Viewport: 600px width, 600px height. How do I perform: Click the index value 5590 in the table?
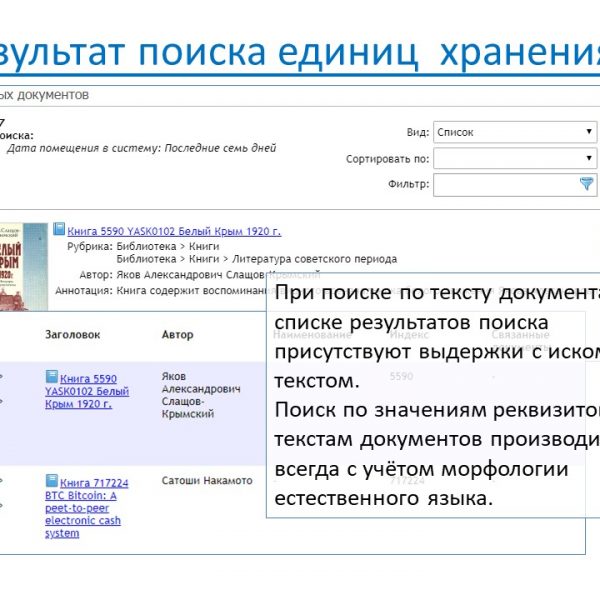401,377
